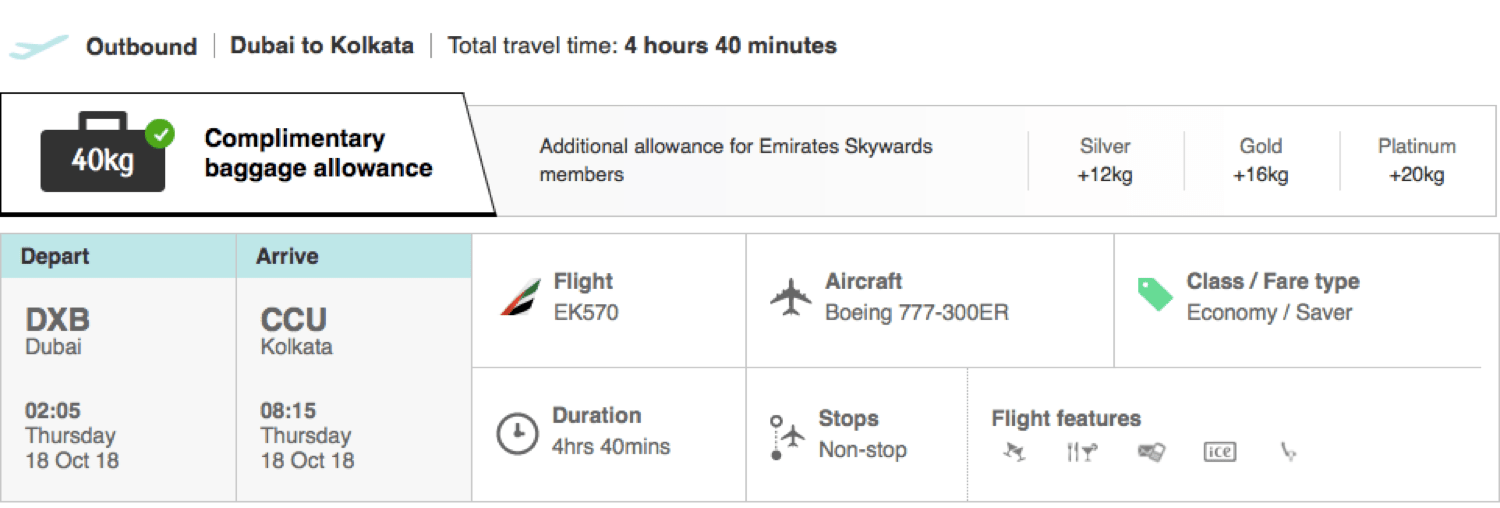Click the Silver +12kg allowance tier
The width and height of the screenshot is (1500, 508).
[1105, 160]
